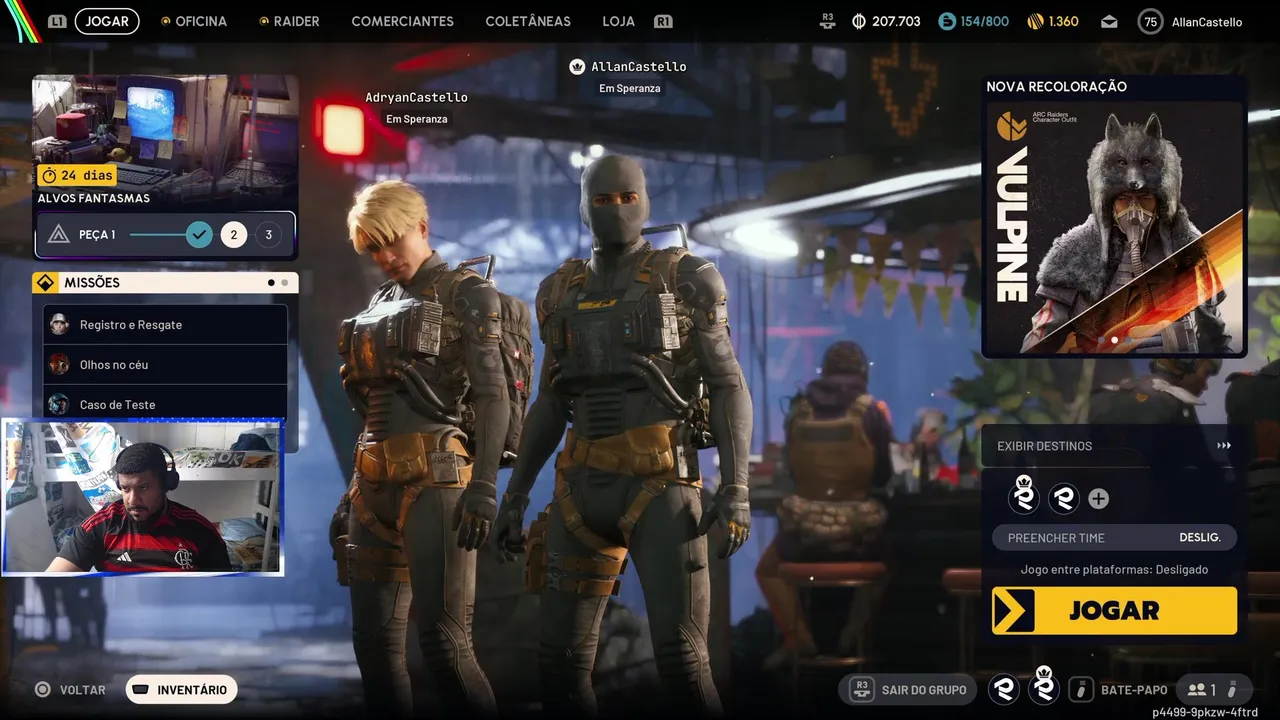1280x720 pixels.
Task: Click the L1 previous-tab icon
Action: [x=57, y=21]
